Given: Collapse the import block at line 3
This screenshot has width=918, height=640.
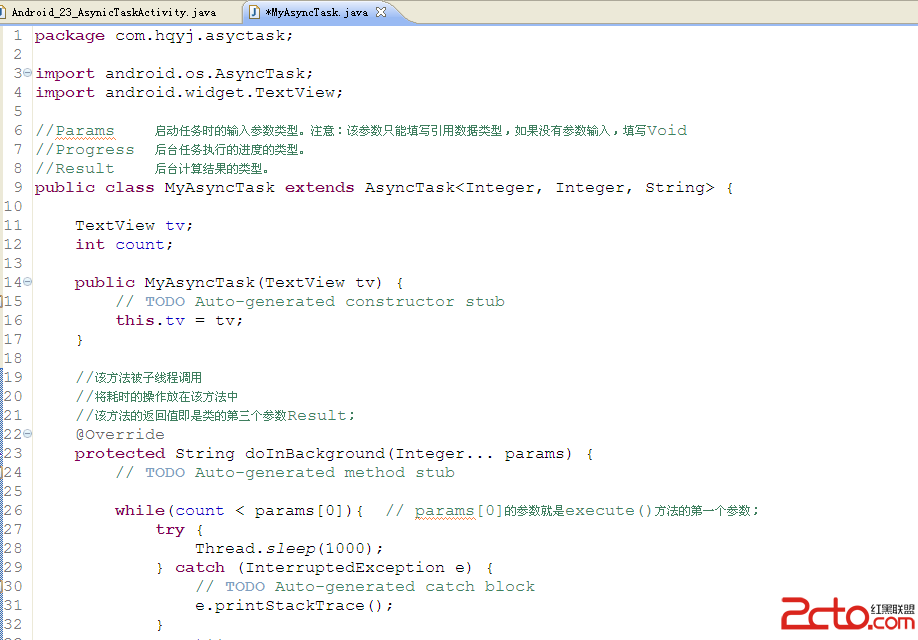Looking at the screenshot, I should pyautogui.click(x=28, y=73).
